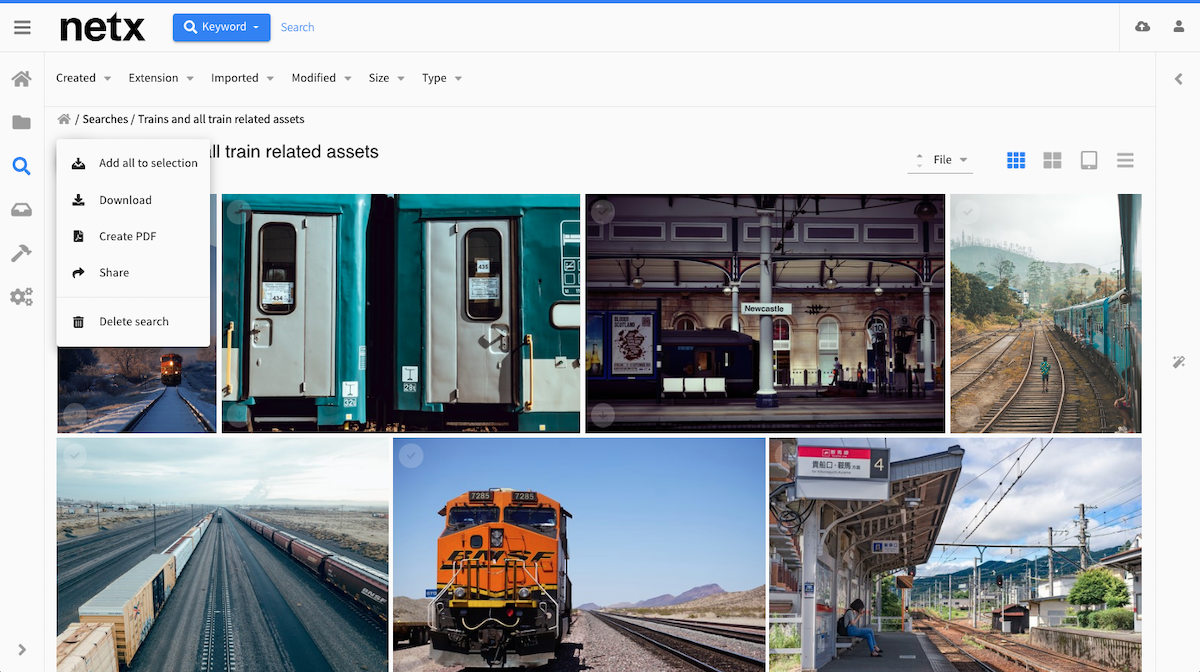Open the System settings gears icon
Viewport: 1200px width, 672px height.
[x=21, y=297]
